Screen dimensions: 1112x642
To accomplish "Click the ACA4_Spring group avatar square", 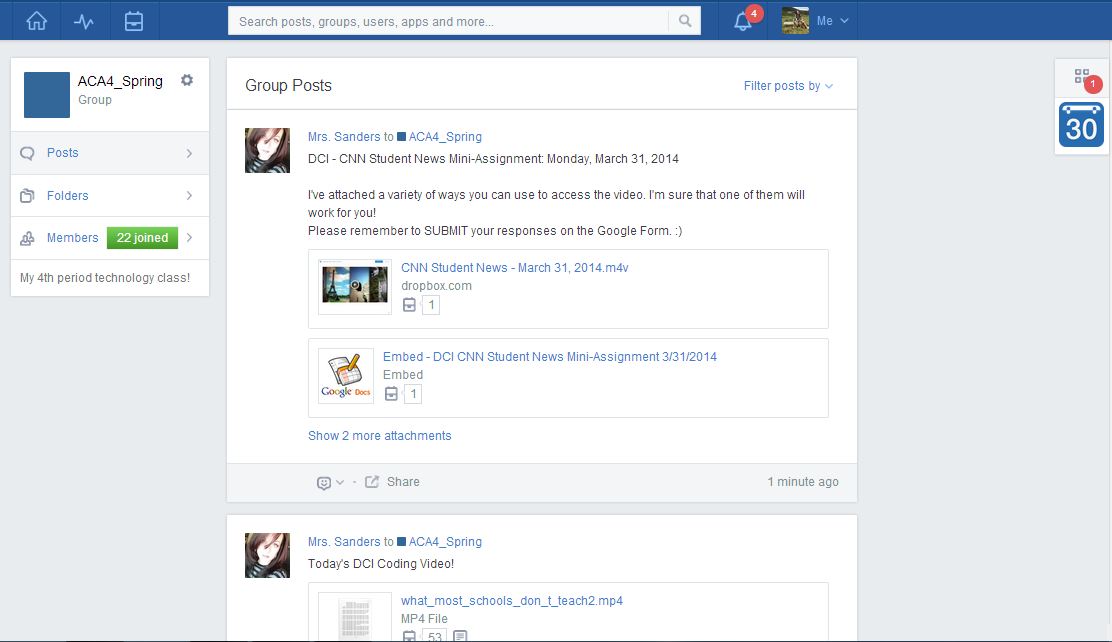I will 47,94.
